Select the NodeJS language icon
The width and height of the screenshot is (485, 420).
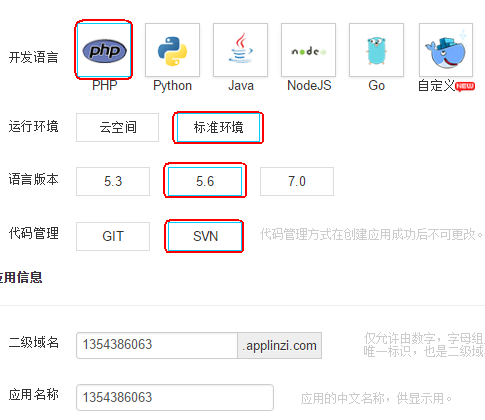point(308,50)
